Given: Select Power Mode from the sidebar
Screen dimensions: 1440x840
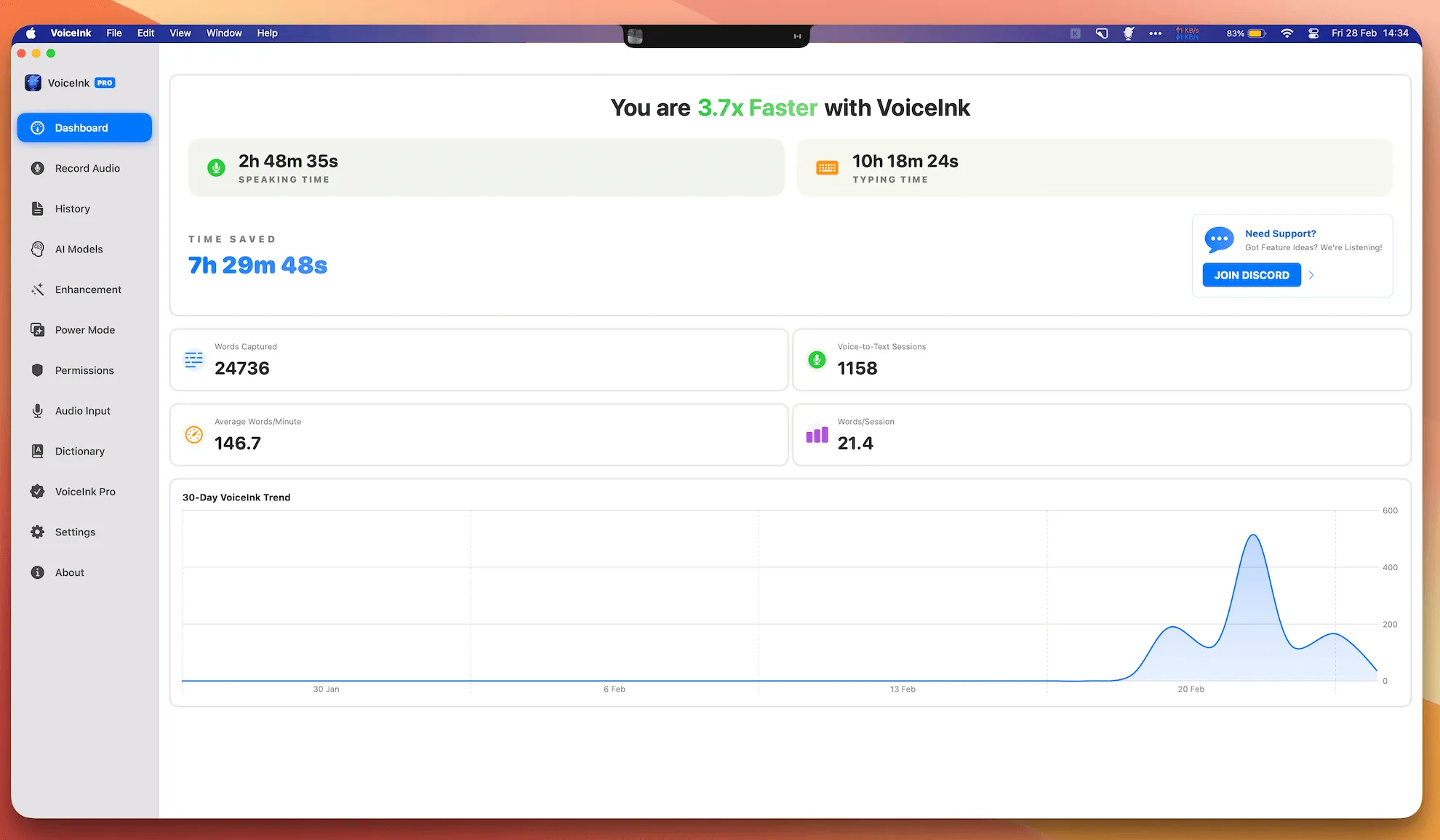Looking at the screenshot, I should 85,329.
